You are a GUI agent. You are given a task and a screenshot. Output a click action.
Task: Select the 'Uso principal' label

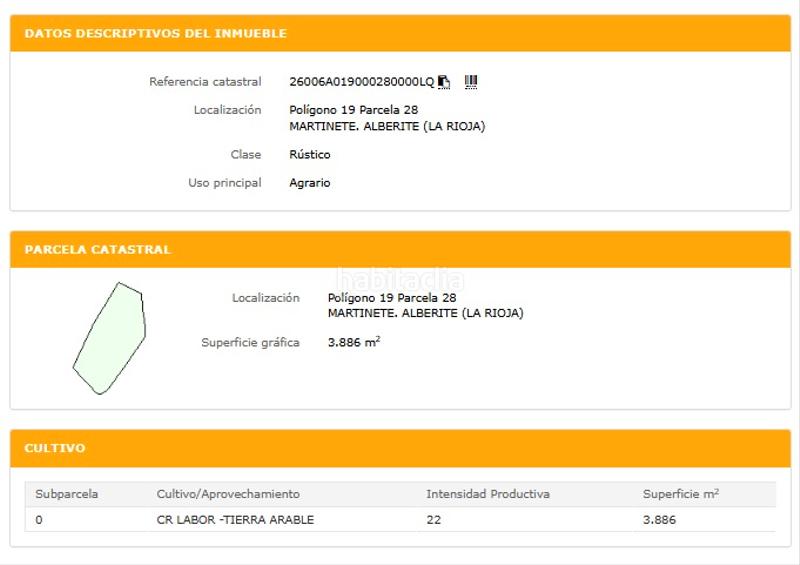(224, 183)
